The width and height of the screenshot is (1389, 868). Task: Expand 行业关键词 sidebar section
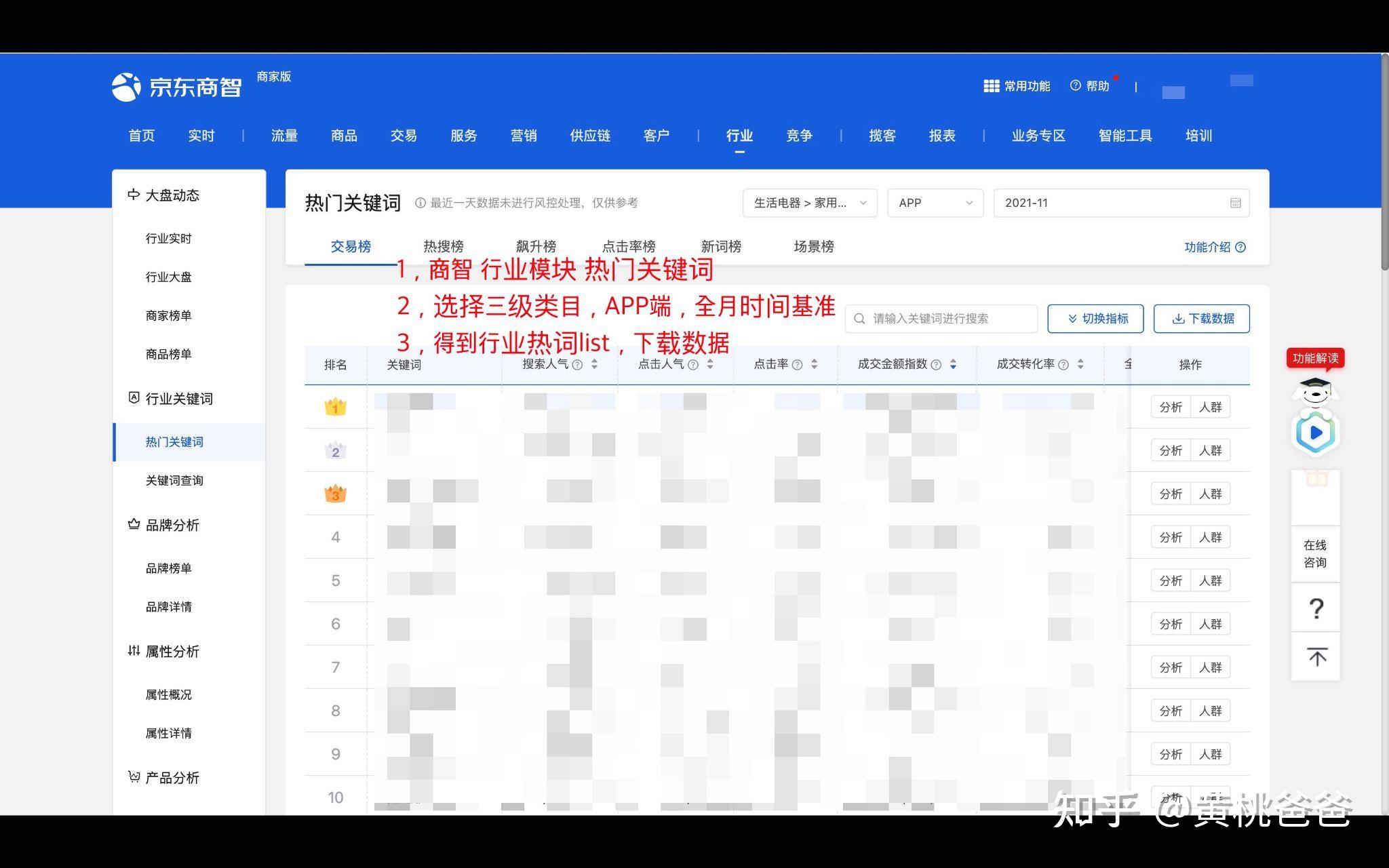tap(171, 399)
